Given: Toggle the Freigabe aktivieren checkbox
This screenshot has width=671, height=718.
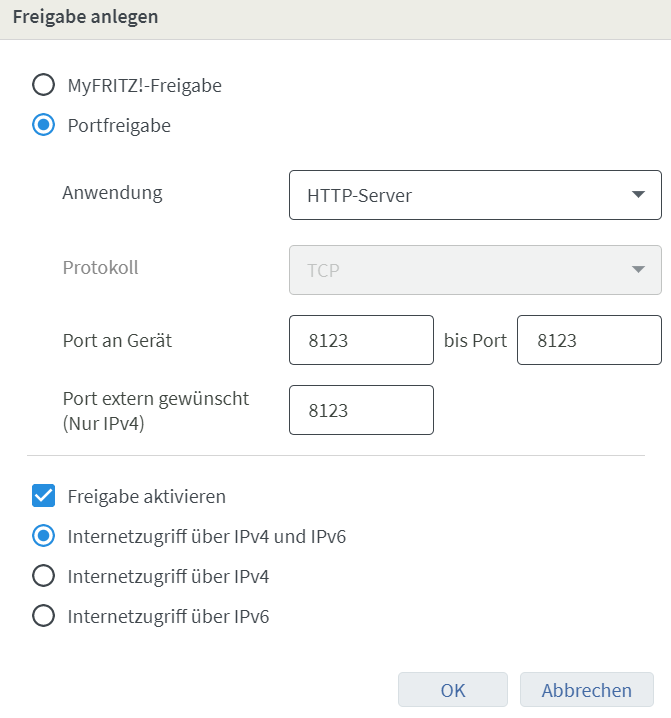Looking at the screenshot, I should (44, 496).
